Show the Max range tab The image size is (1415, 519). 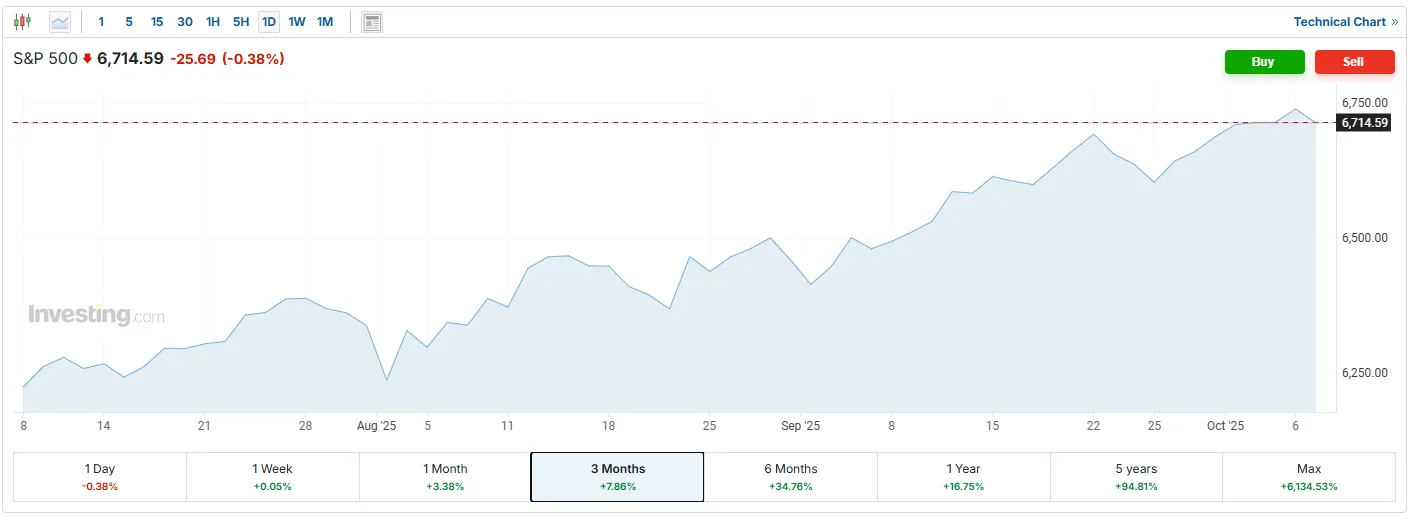(x=1308, y=476)
